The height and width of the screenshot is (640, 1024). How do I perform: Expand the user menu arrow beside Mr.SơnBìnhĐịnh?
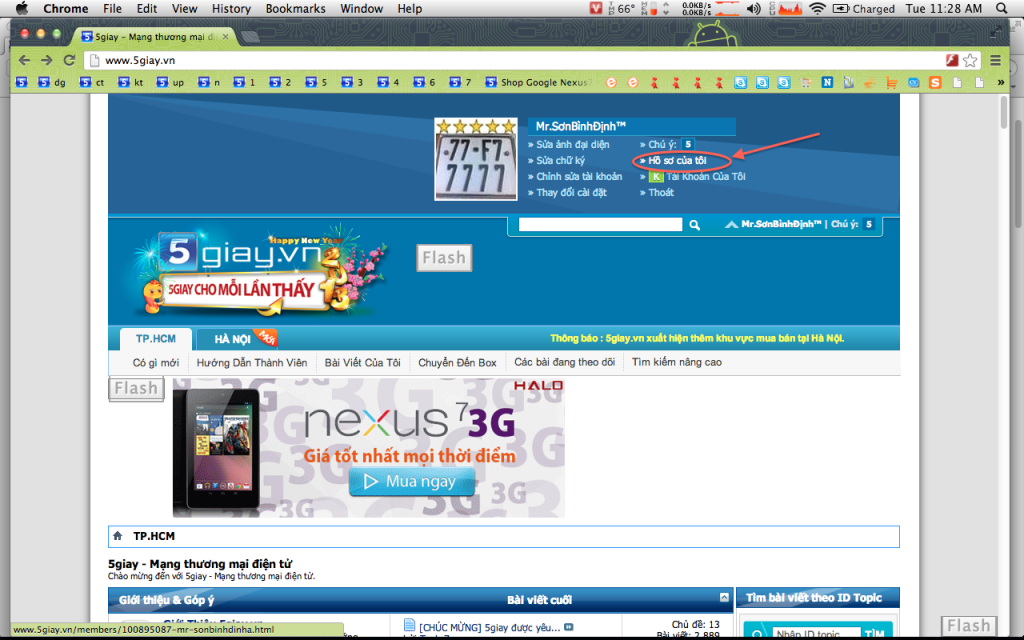[733, 226]
